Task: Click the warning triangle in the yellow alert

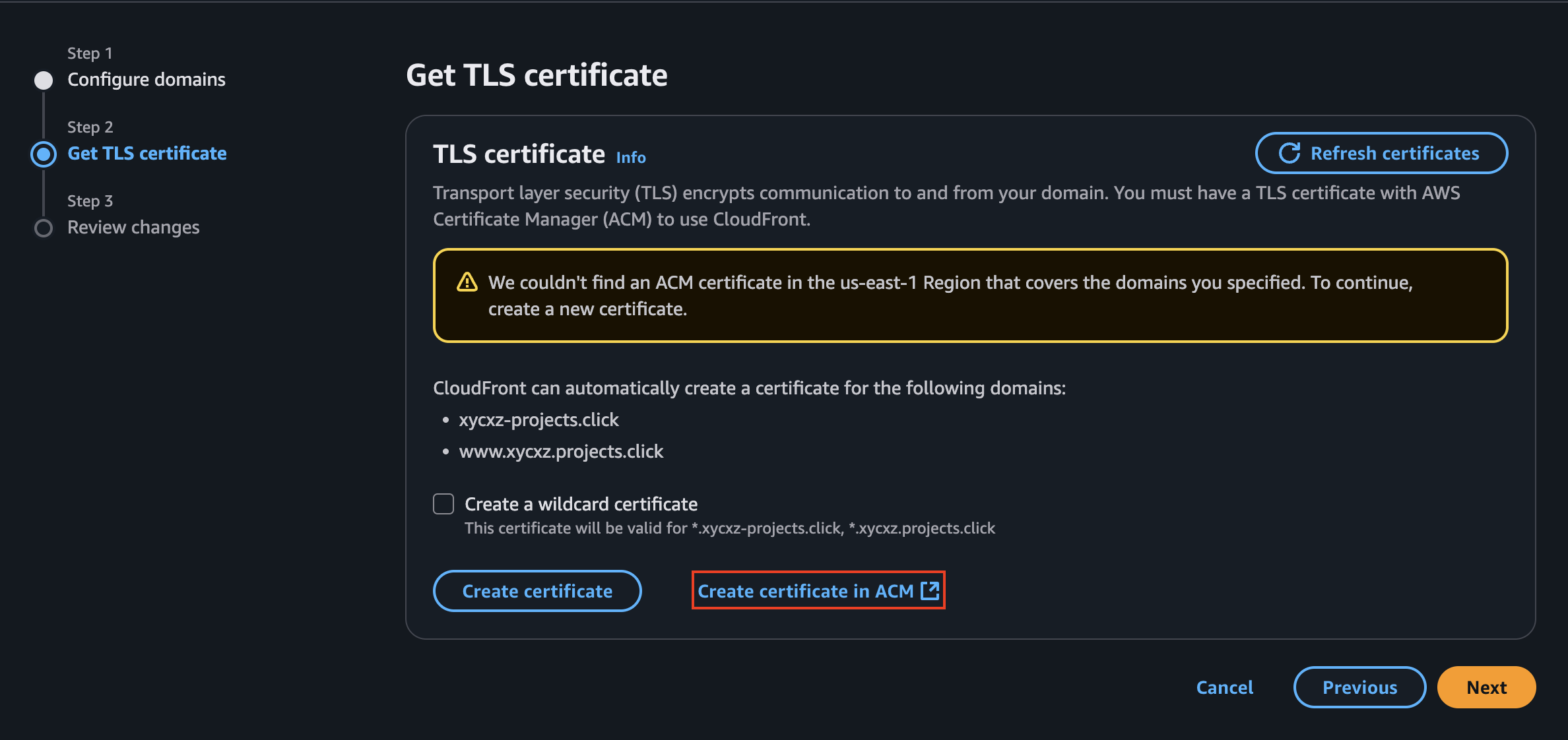Action: point(467,282)
